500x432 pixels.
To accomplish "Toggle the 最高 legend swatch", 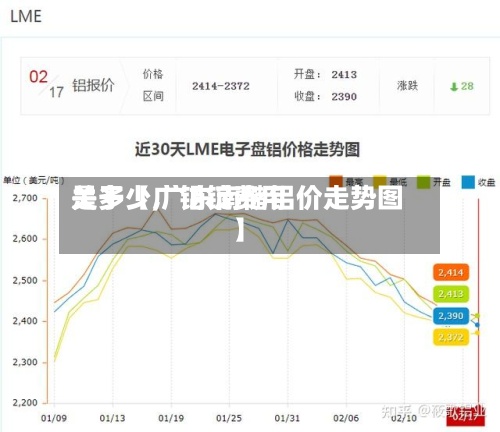I will coord(336,182).
